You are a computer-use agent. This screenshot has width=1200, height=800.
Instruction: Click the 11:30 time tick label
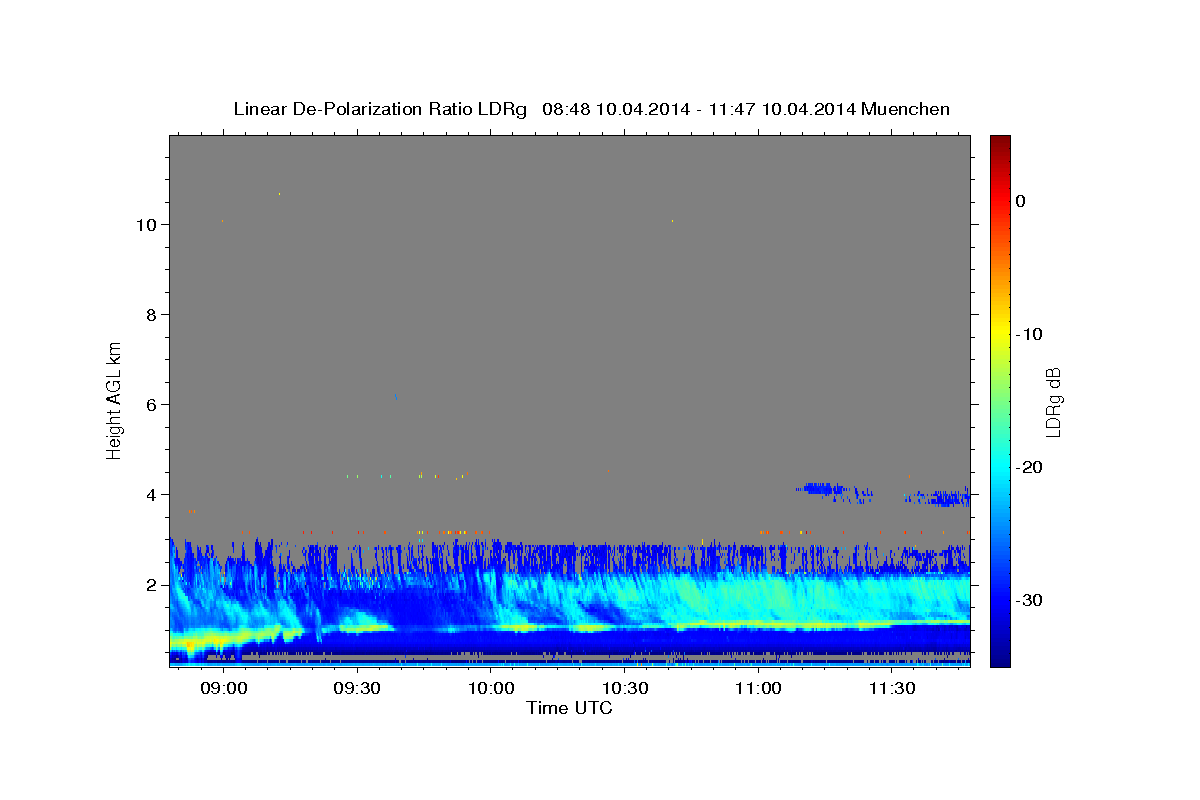click(x=893, y=689)
